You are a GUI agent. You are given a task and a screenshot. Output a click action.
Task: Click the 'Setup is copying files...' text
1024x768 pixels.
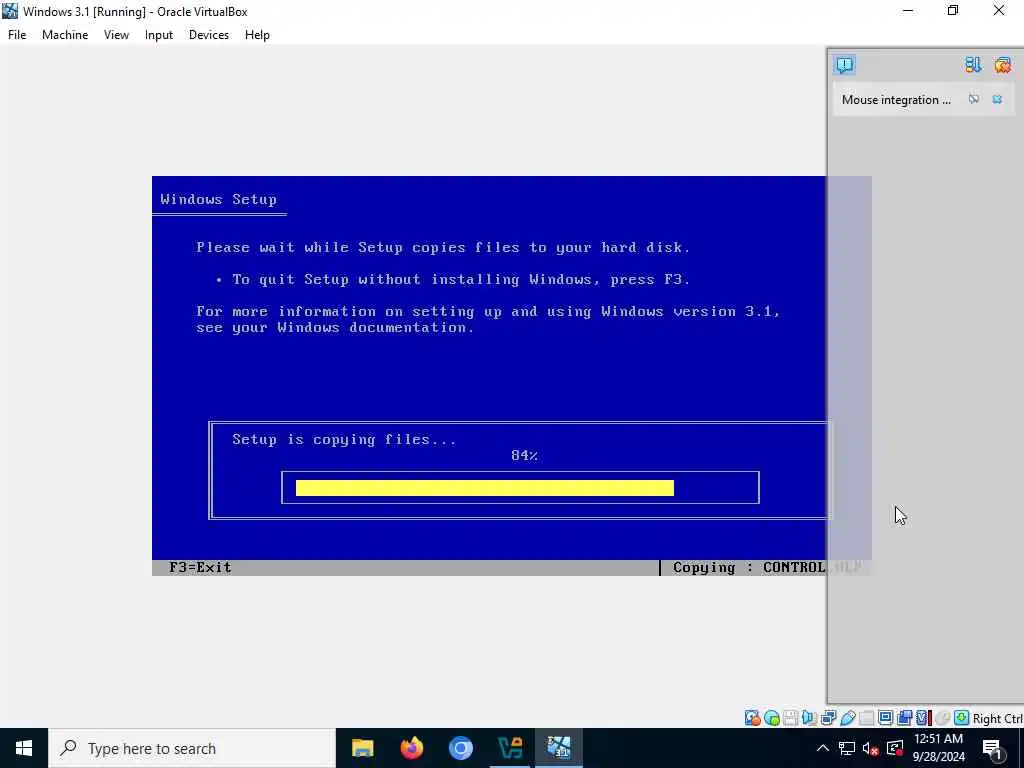[x=344, y=440]
